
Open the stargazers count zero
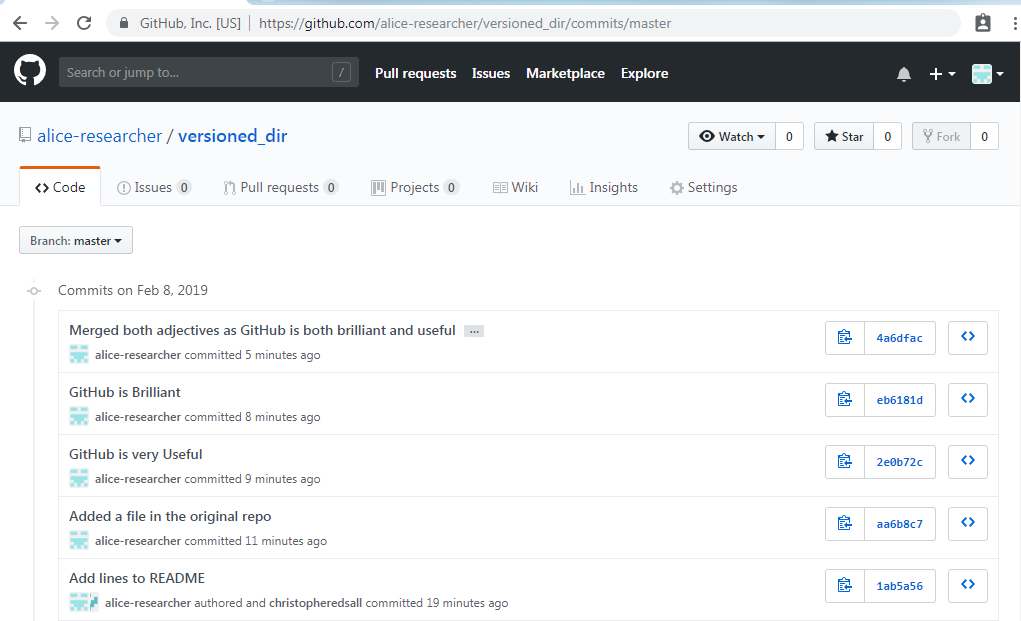[888, 136]
